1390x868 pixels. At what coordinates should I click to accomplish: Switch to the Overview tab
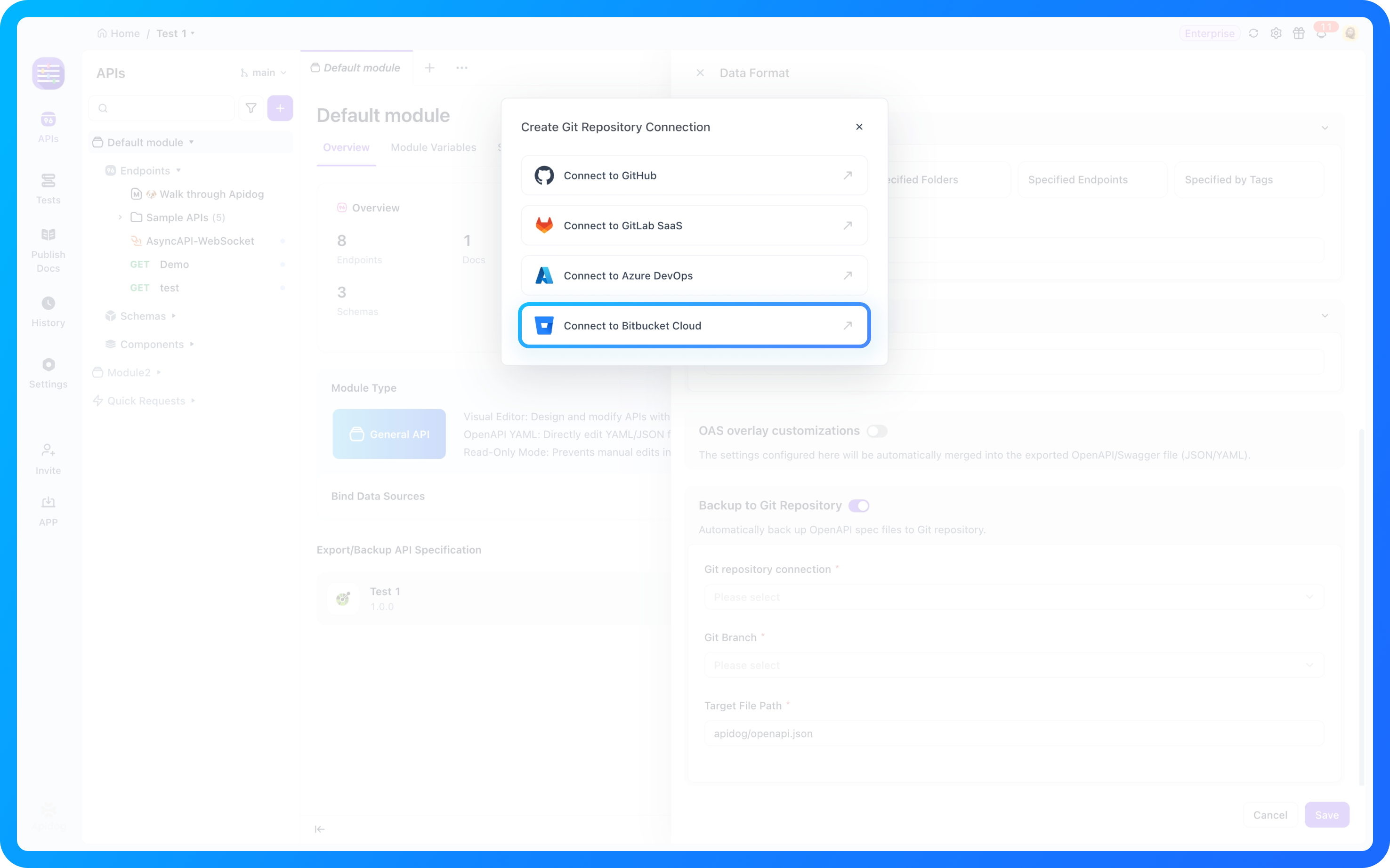pyautogui.click(x=346, y=147)
